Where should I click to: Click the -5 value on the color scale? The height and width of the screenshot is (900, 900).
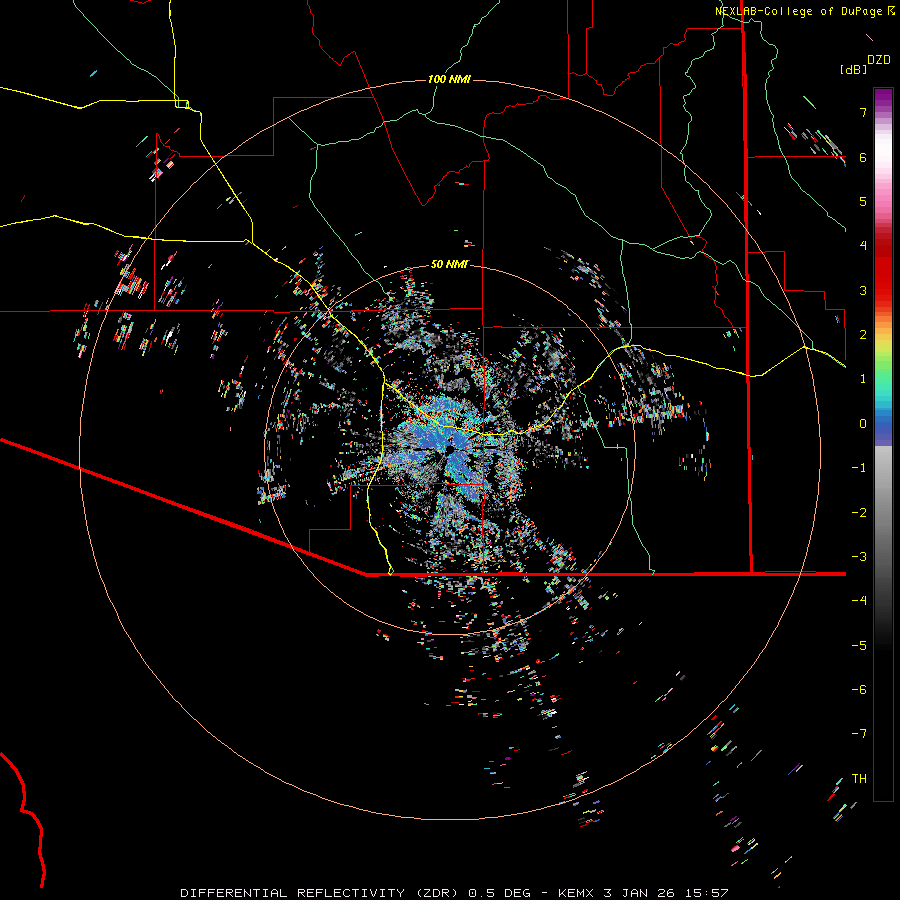click(x=859, y=646)
